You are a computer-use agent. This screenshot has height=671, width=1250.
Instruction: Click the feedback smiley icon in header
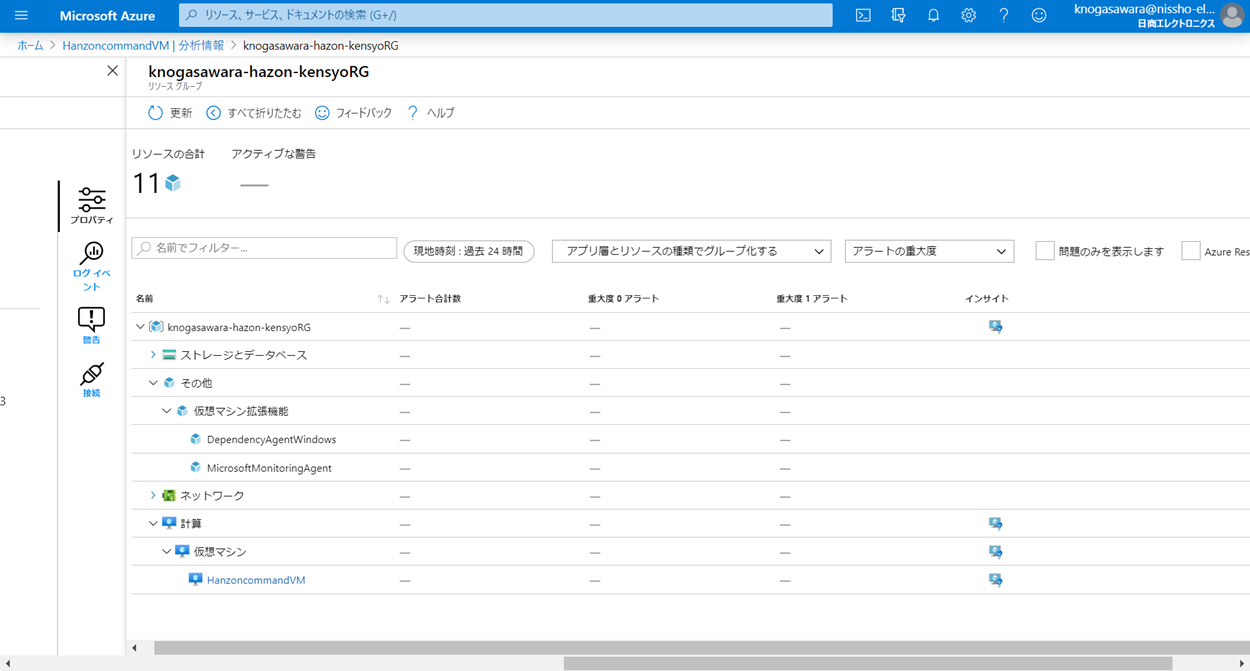click(1039, 15)
